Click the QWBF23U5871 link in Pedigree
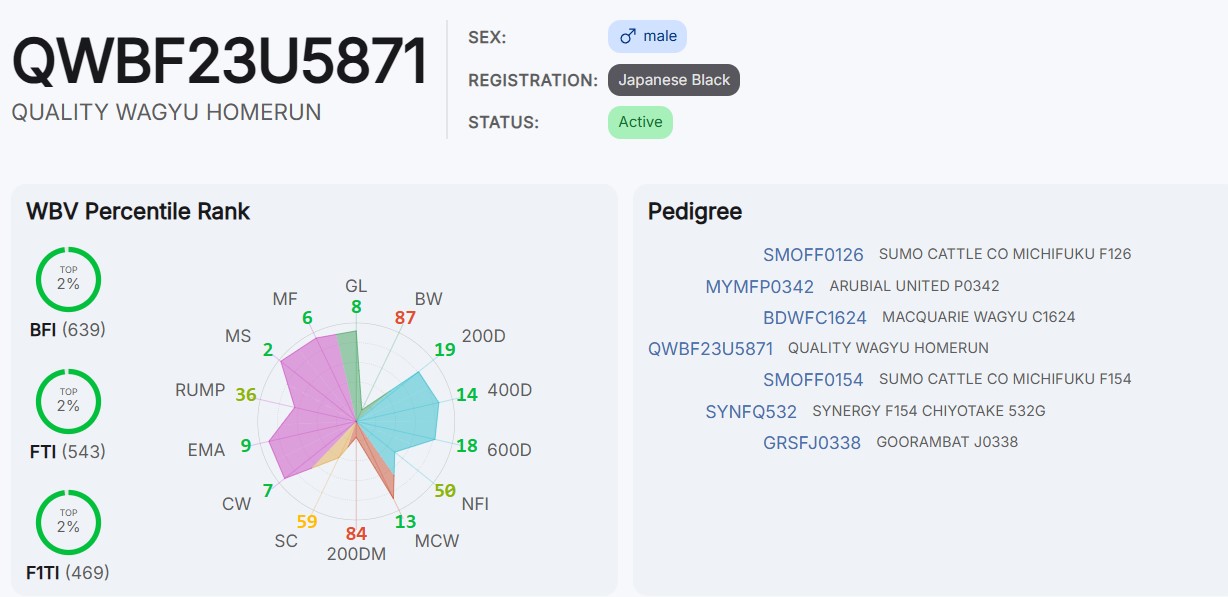The width and height of the screenshot is (1228, 597). pos(710,349)
